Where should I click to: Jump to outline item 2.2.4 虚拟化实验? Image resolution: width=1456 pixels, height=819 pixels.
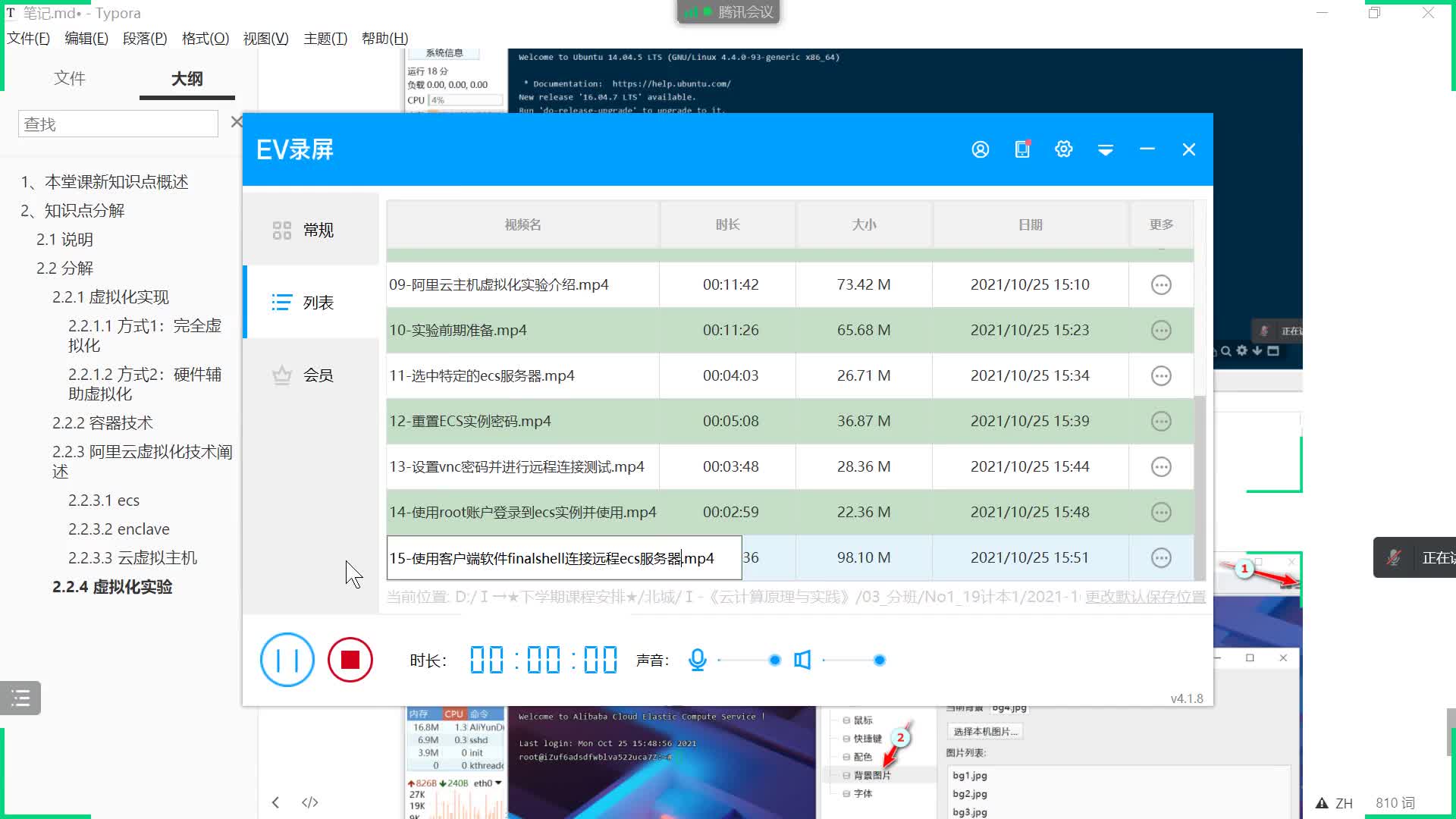[x=112, y=587]
